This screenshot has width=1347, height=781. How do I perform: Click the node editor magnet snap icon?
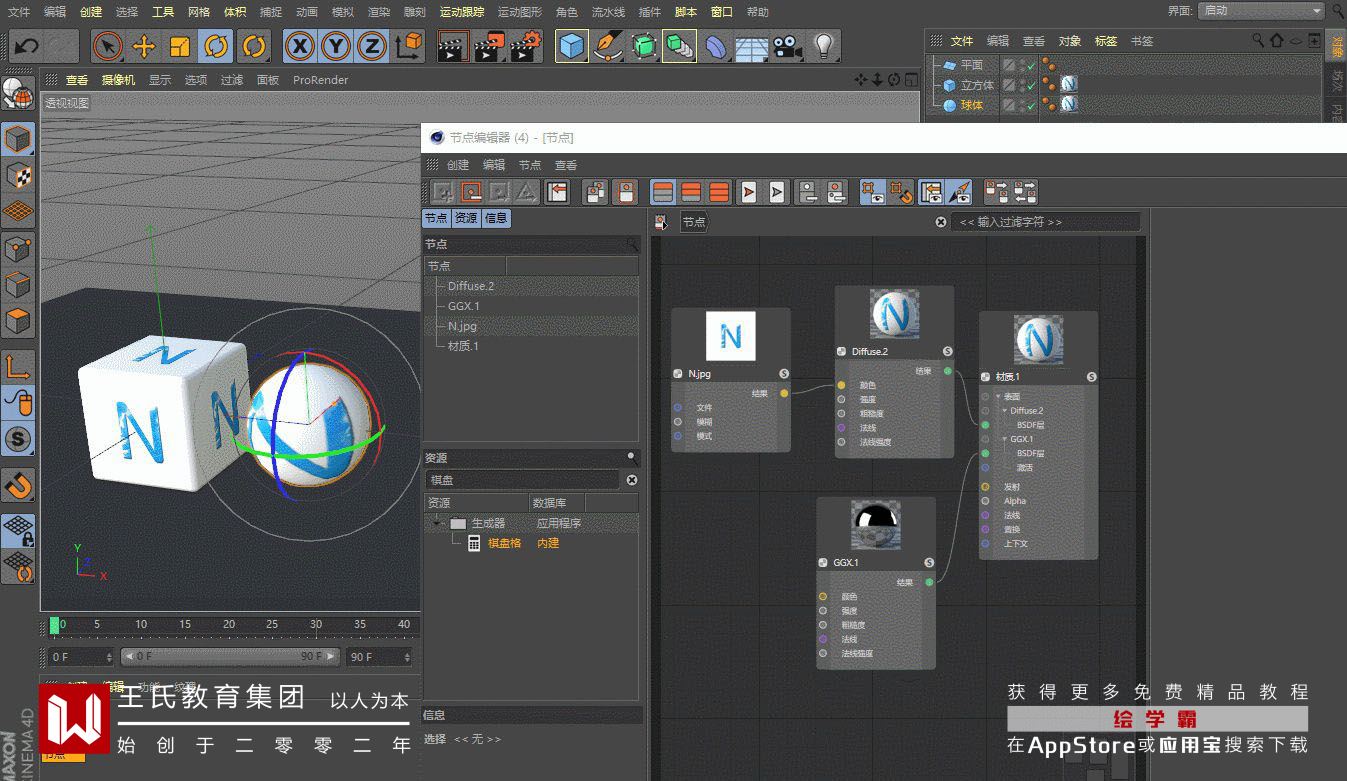901,192
